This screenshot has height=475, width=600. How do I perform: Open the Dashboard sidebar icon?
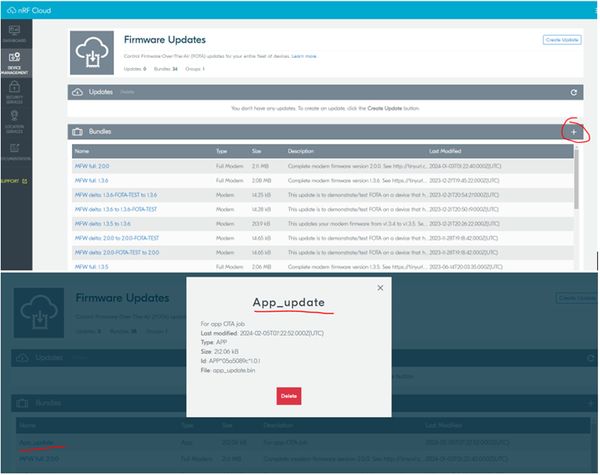point(15,33)
